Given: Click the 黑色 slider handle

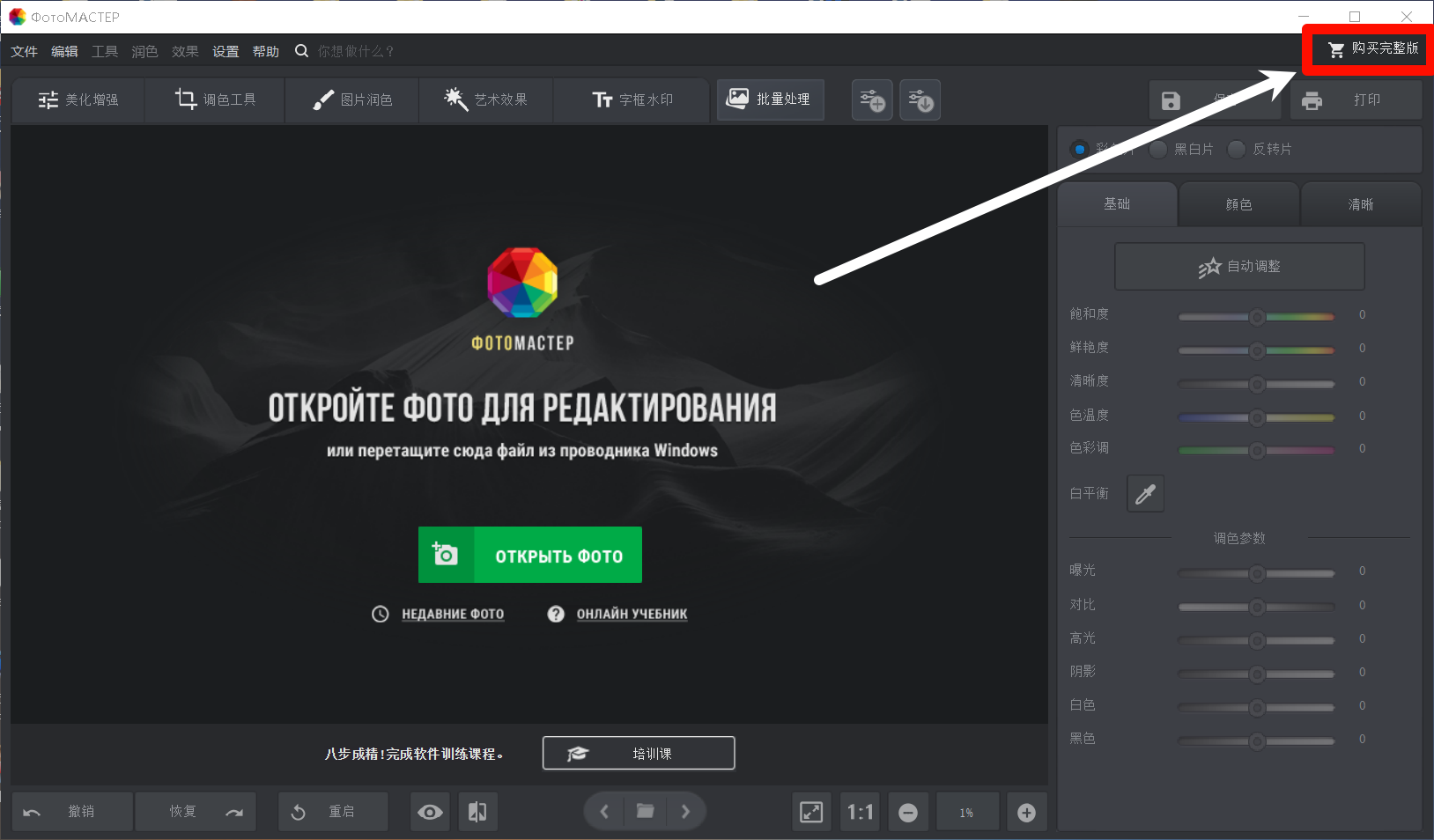Looking at the screenshot, I should pos(1257,741).
